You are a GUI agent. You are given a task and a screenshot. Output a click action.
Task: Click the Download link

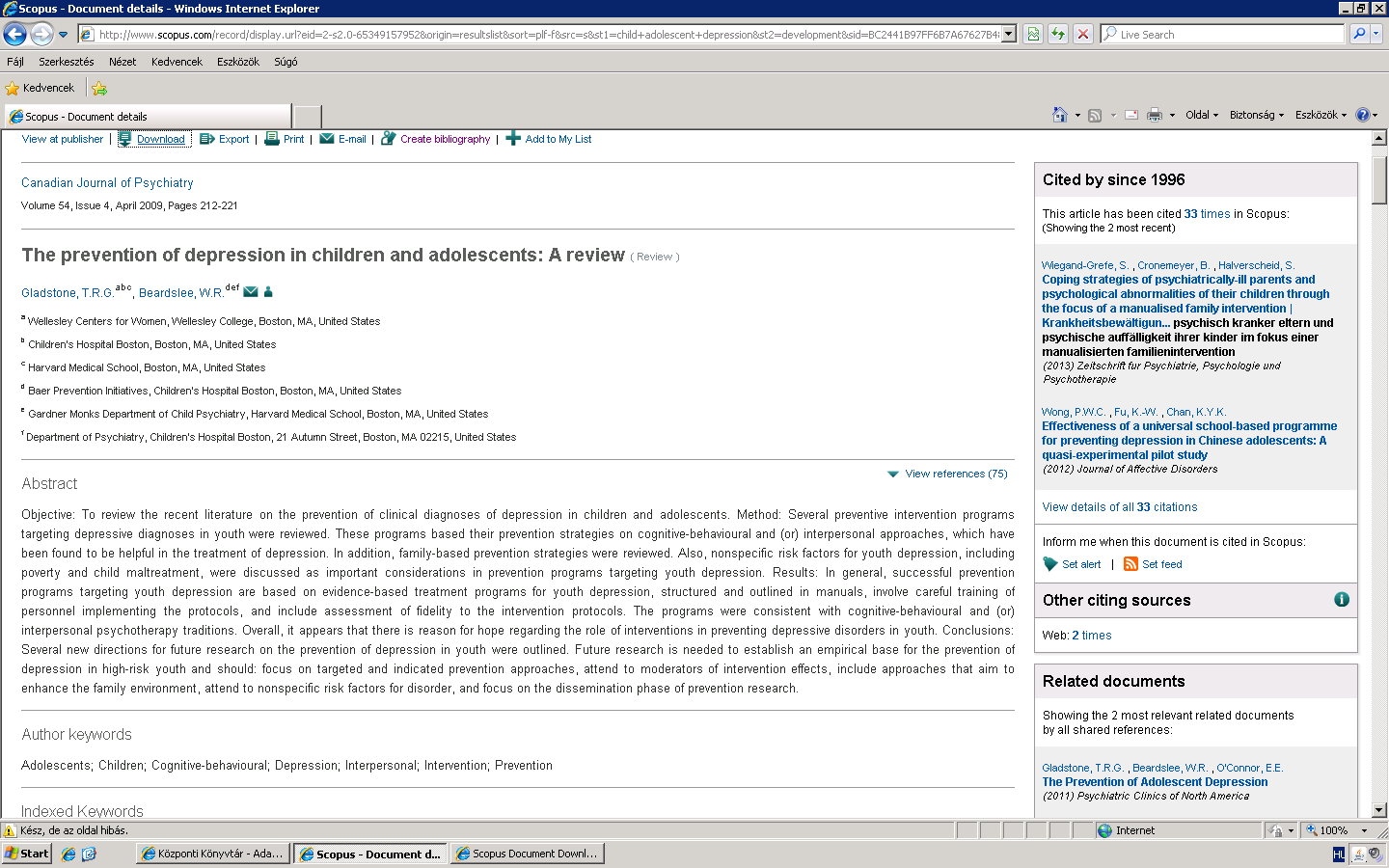[x=160, y=139]
